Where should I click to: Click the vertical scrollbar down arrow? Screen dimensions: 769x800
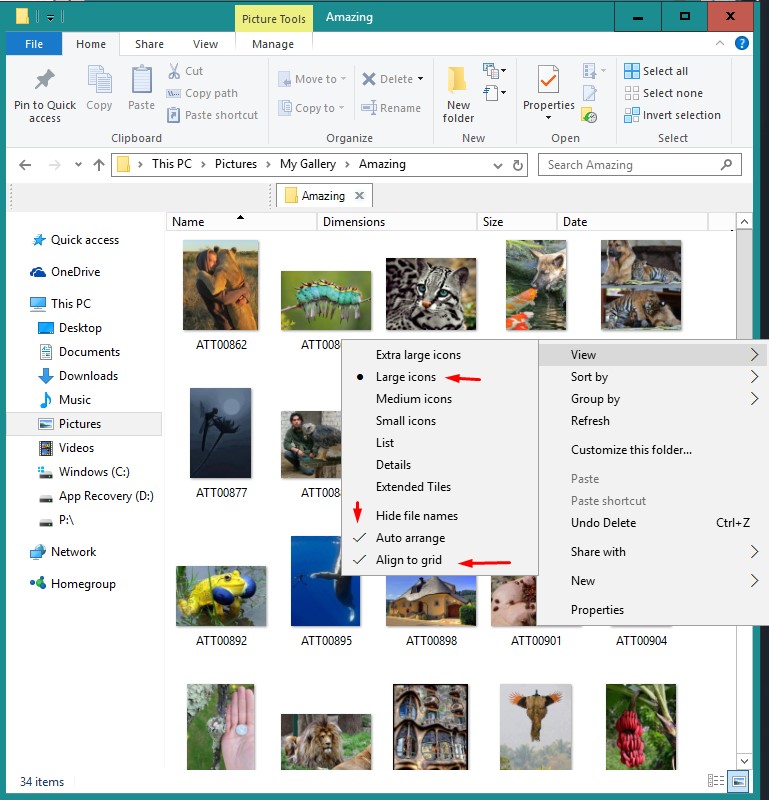click(744, 761)
